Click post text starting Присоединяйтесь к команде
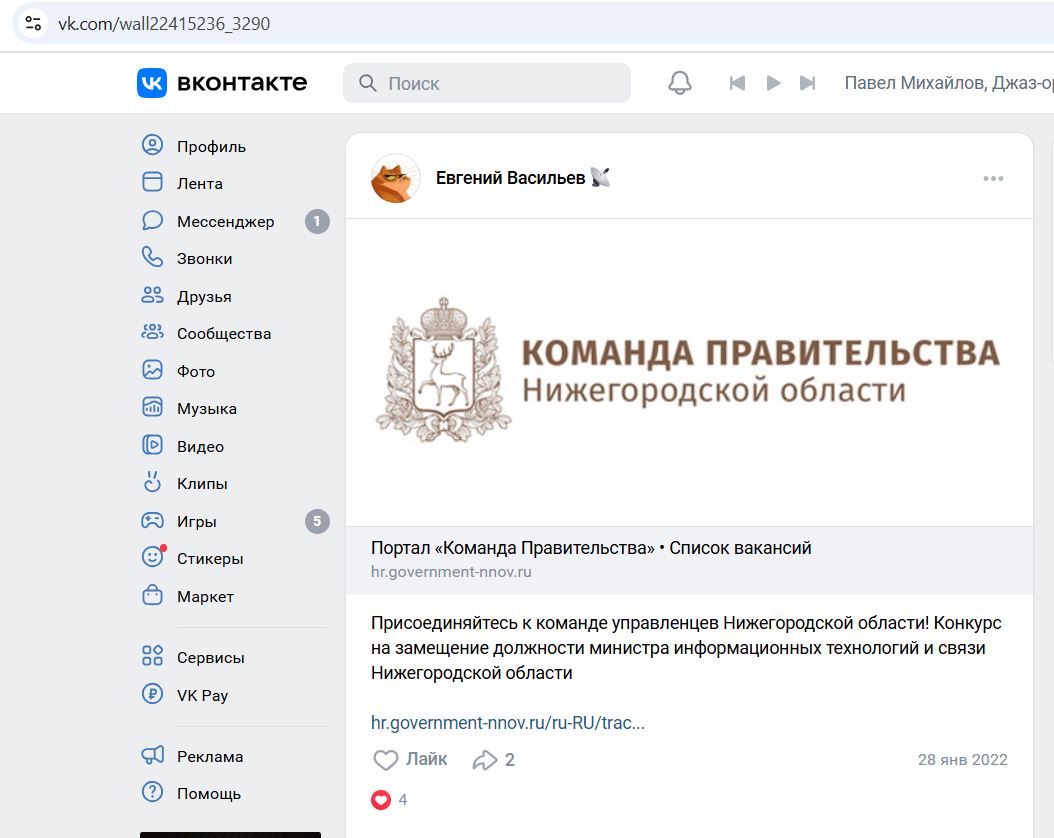1054x838 pixels. tap(686, 648)
